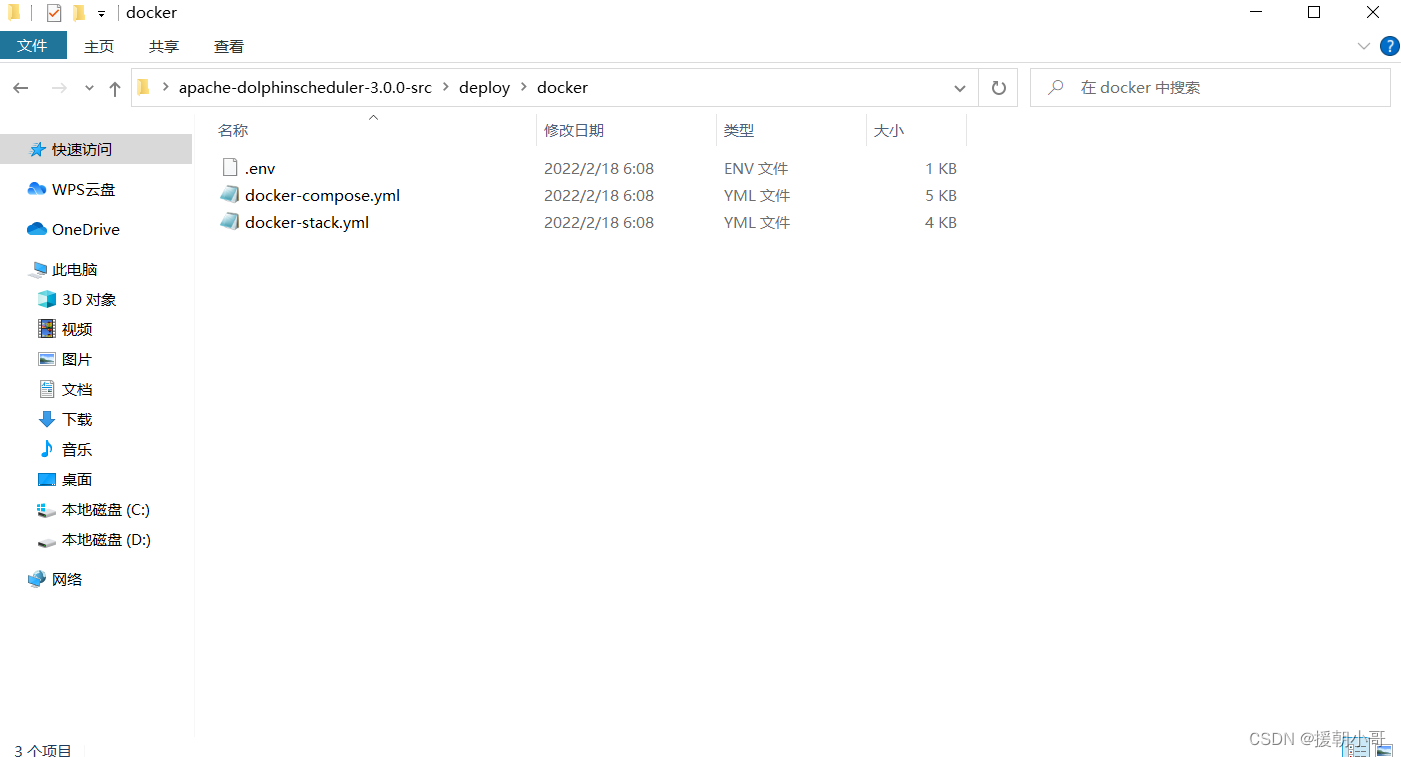Click the 此电脑 computer icon
The image size is (1401, 757).
pyautogui.click(x=38, y=269)
